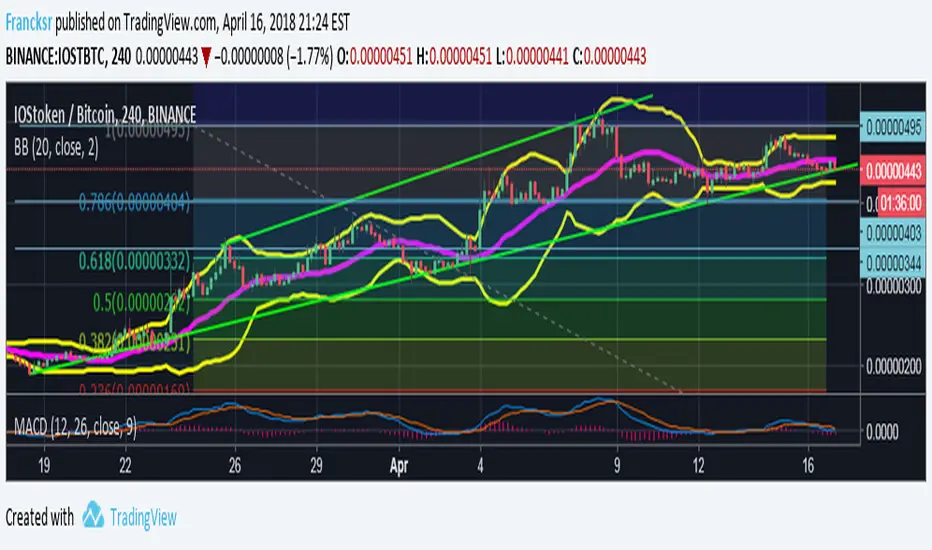Click the date label 26 on time axis
932x550 pixels.
pos(235,466)
